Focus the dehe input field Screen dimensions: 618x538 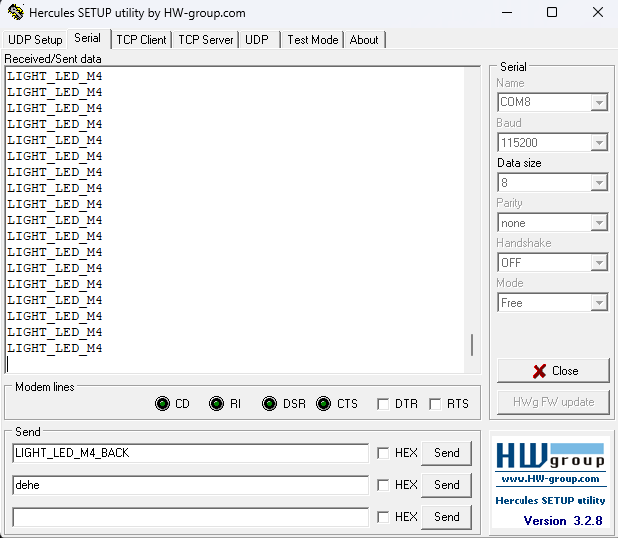point(191,485)
